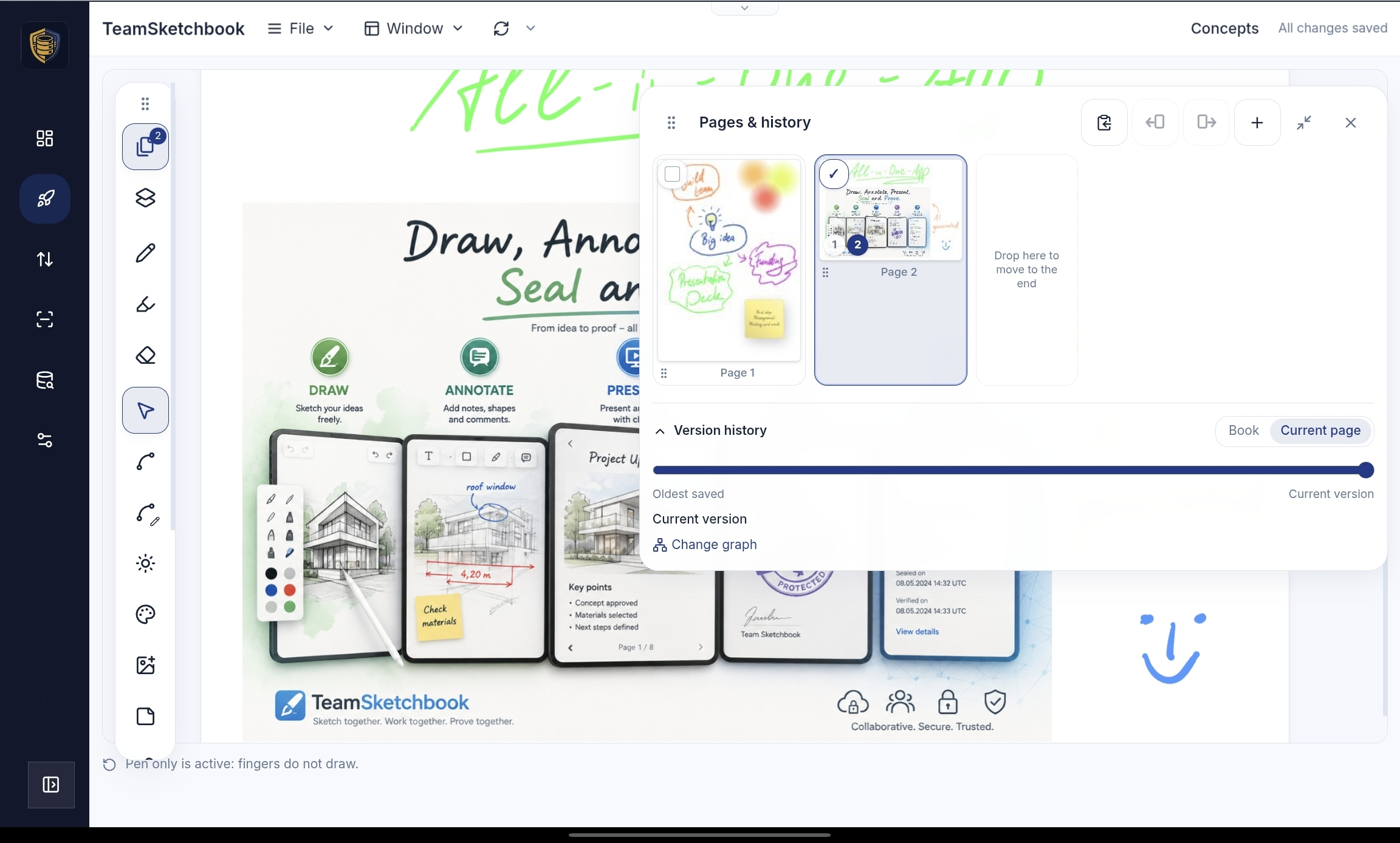Close the Pages & history panel
The width and height of the screenshot is (1400, 843).
coord(1351,123)
